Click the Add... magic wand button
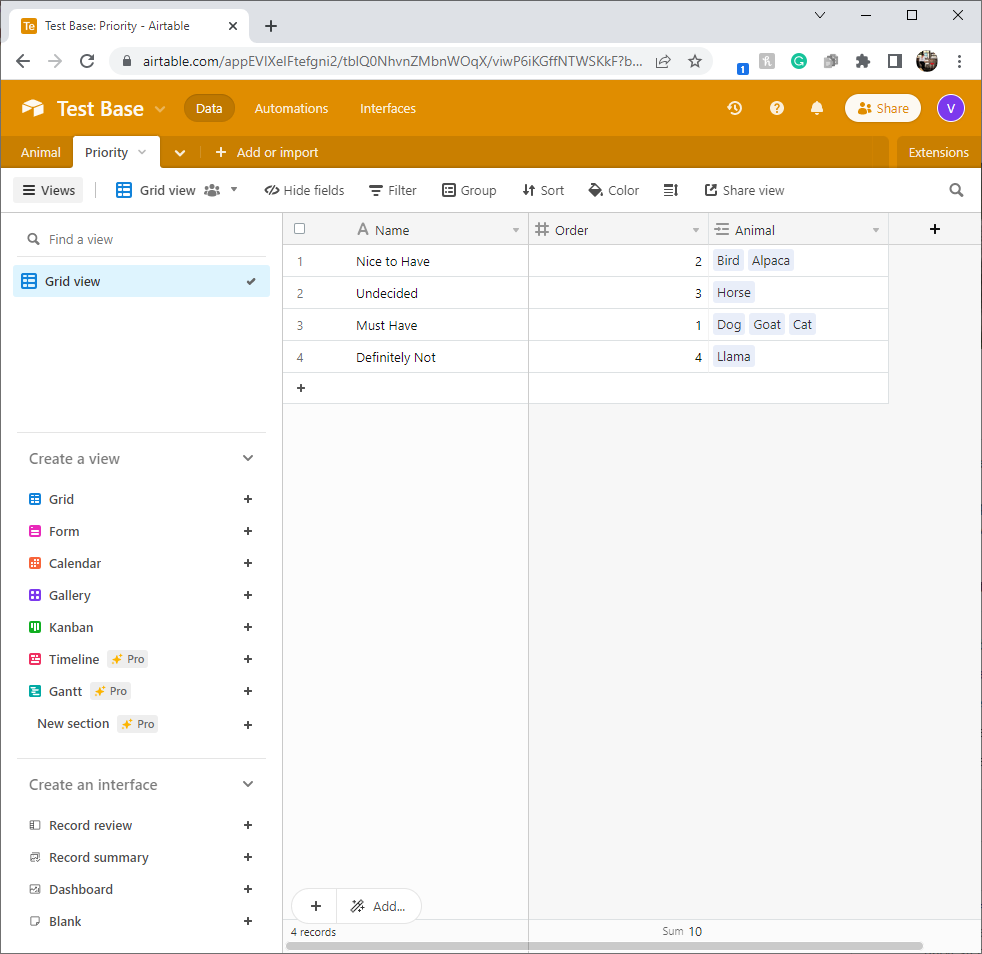This screenshot has width=982, height=954. coord(378,906)
